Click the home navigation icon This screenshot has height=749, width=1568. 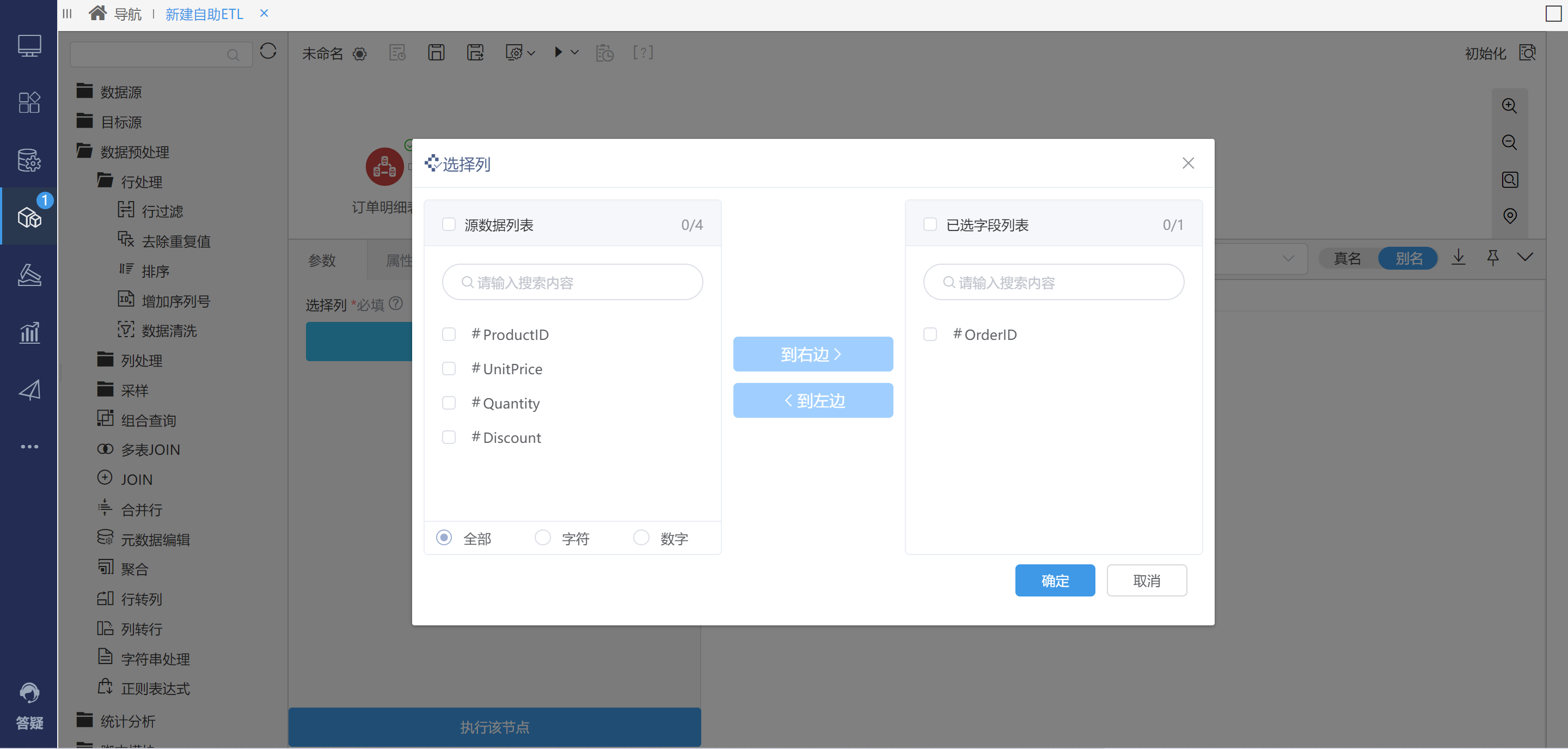click(97, 13)
